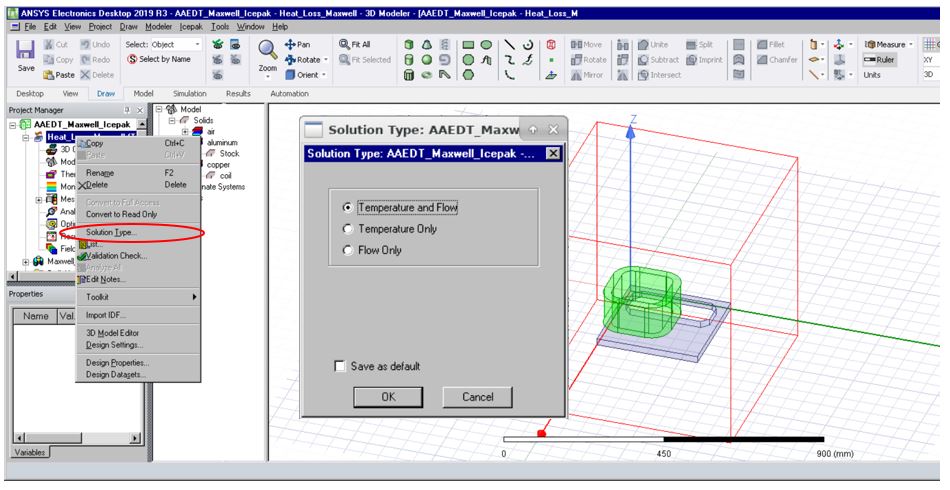Select Flow Only radio option
950x490 pixels.
click(x=347, y=250)
